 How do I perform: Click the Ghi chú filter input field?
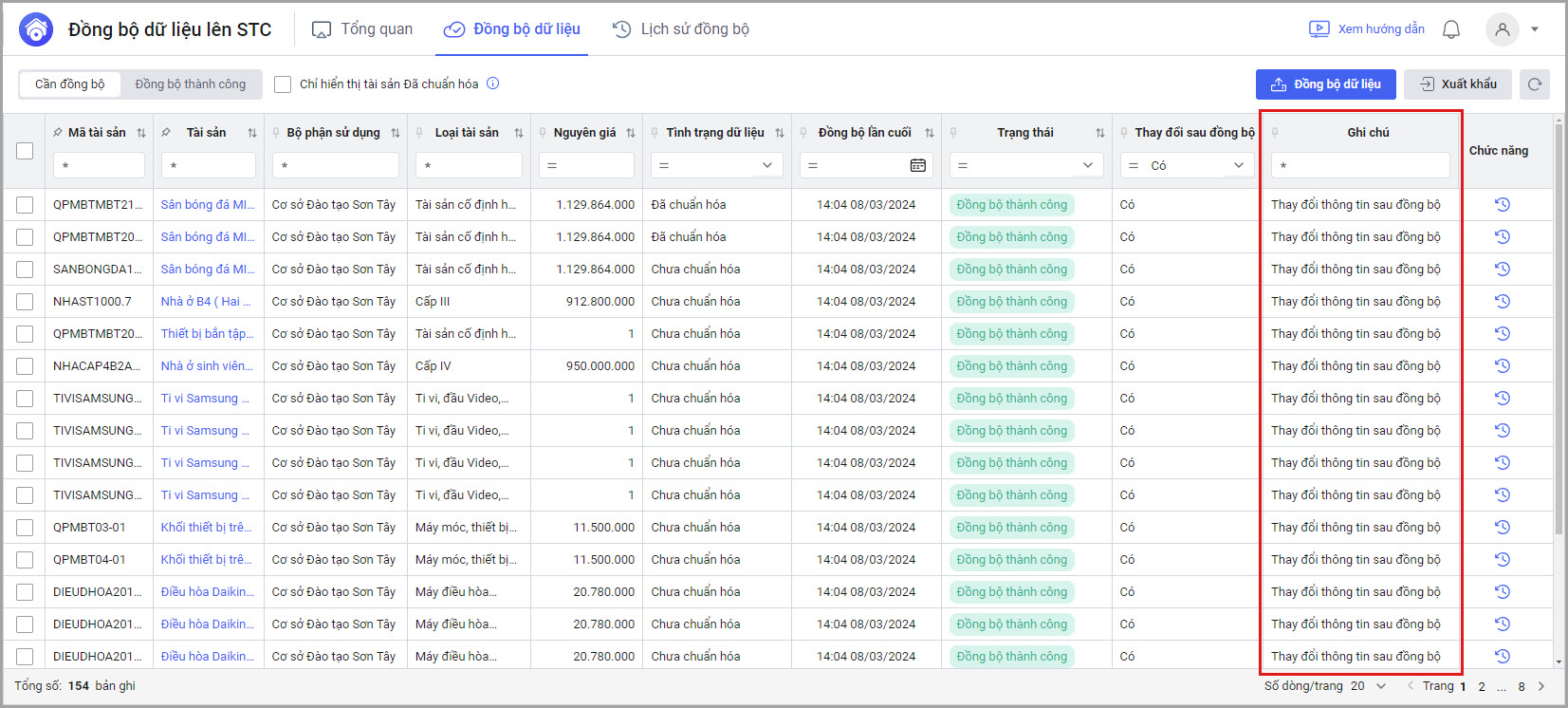coord(1360,165)
